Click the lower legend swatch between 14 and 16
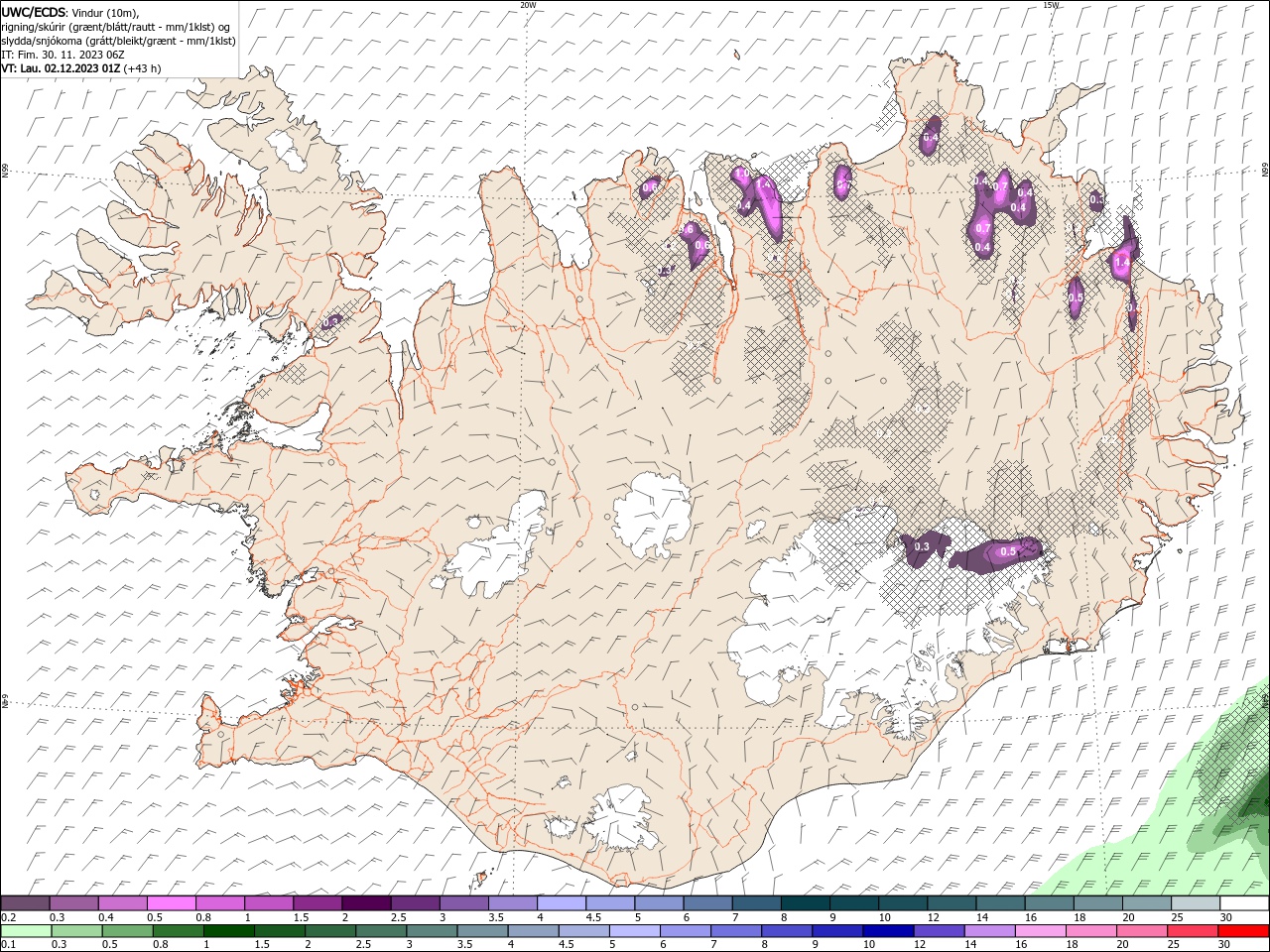This screenshot has width=1270, height=952. [x=989, y=931]
